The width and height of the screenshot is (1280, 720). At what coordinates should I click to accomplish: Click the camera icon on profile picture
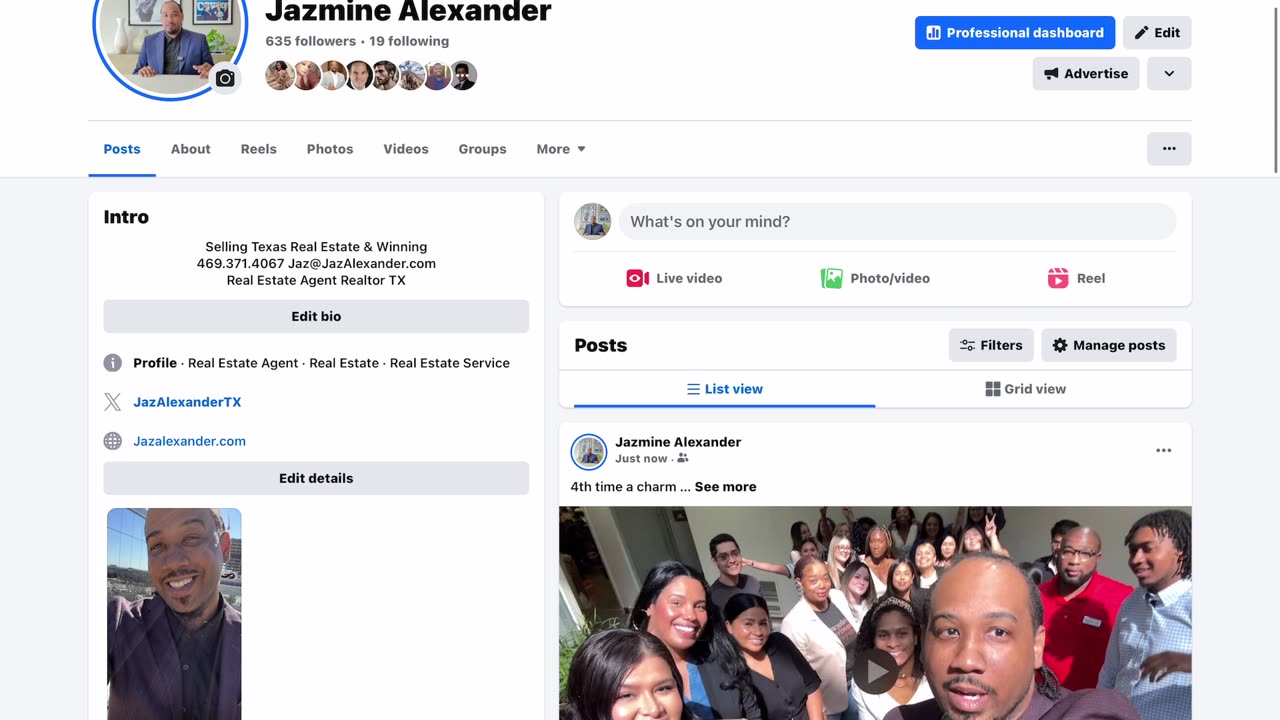[225, 78]
